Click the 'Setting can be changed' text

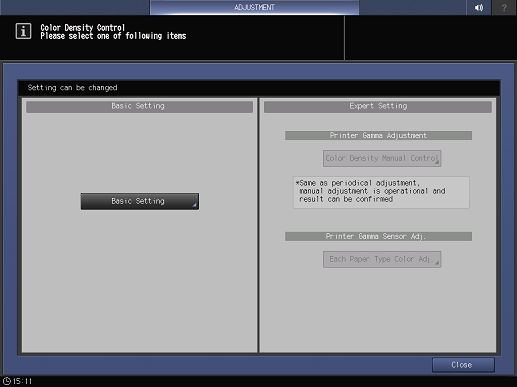pyautogui.click(x=72, y=88)
